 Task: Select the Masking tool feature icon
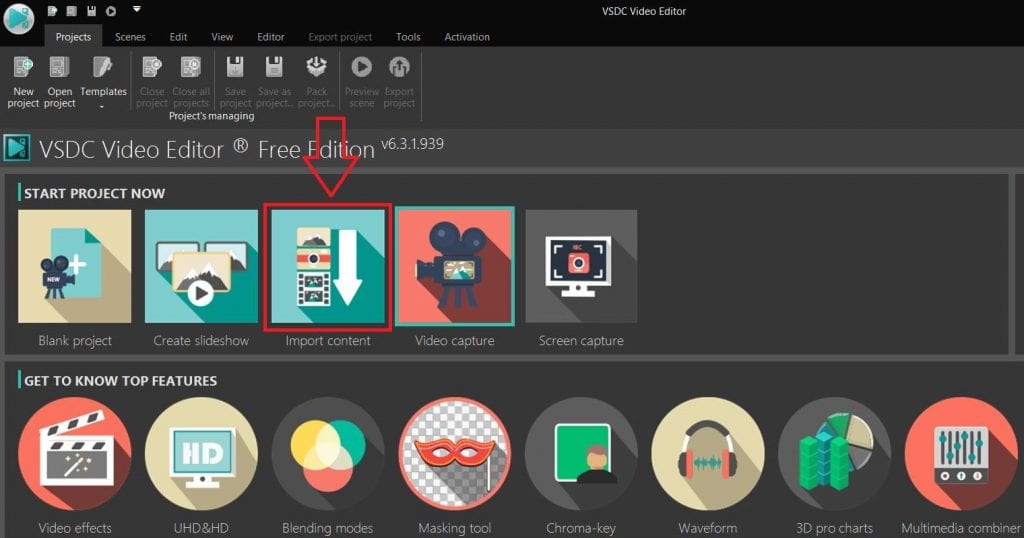click(454, 454)
